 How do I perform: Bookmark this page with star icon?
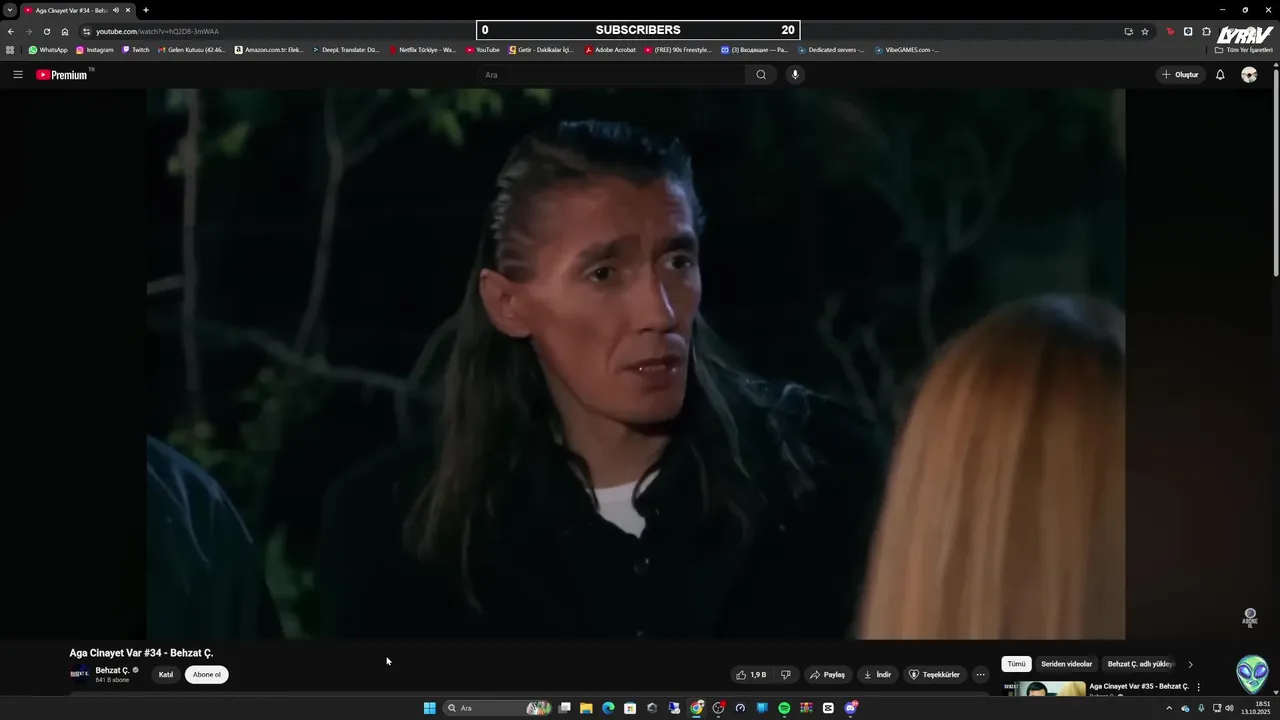pyautogui.click(x=1145, y=31)
